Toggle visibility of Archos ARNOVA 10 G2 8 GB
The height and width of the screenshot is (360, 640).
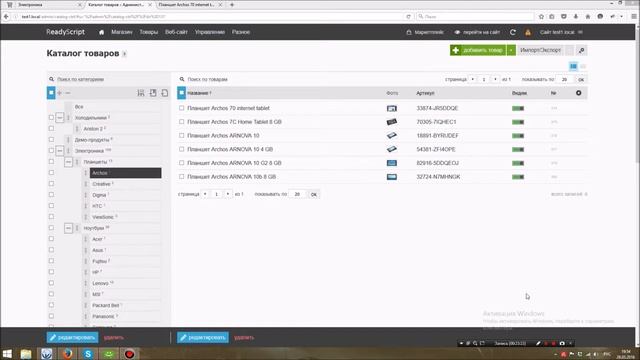518,163
